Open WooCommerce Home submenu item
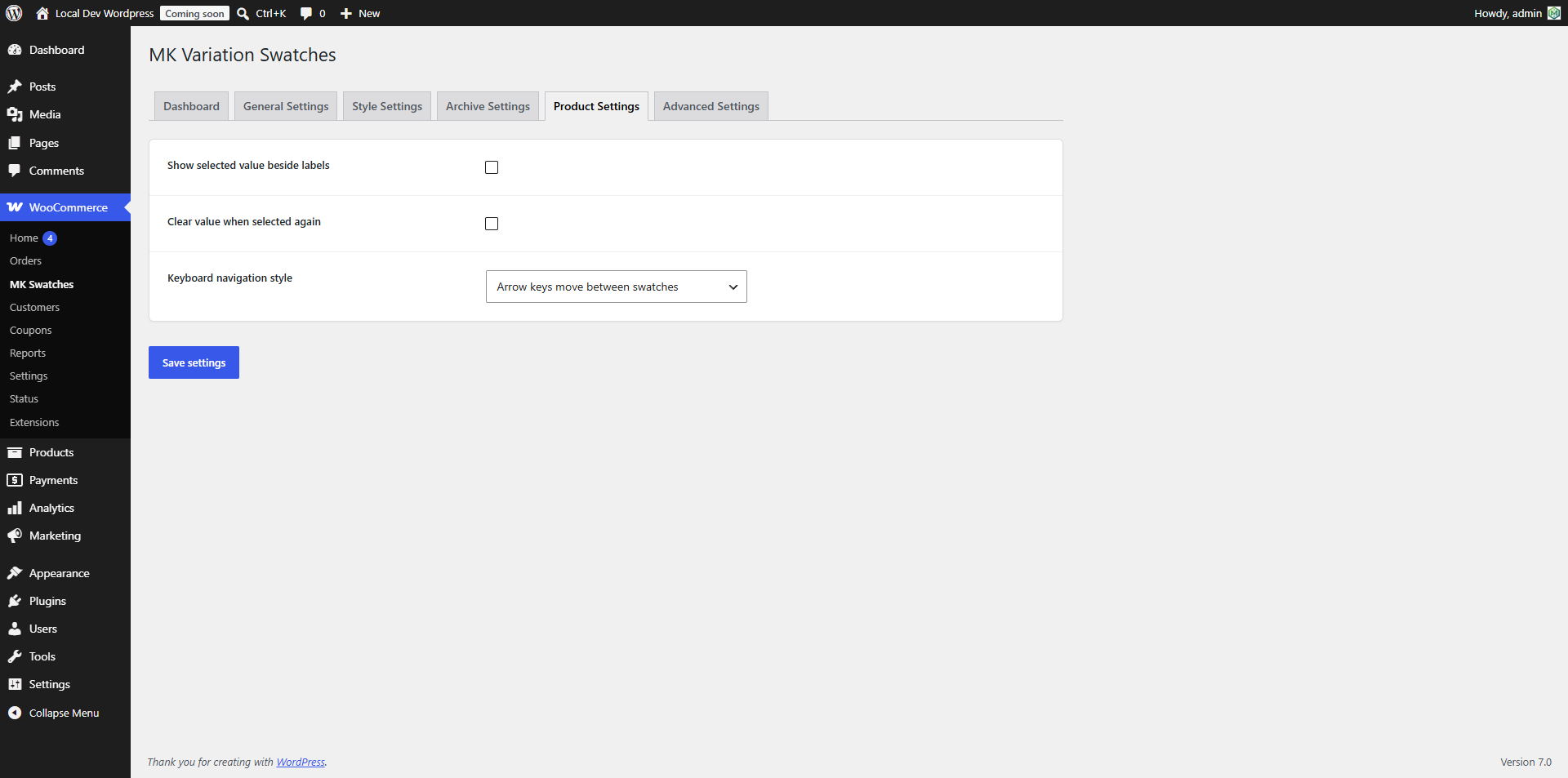Screen dimensions: 1568x778 click(24, 238)
